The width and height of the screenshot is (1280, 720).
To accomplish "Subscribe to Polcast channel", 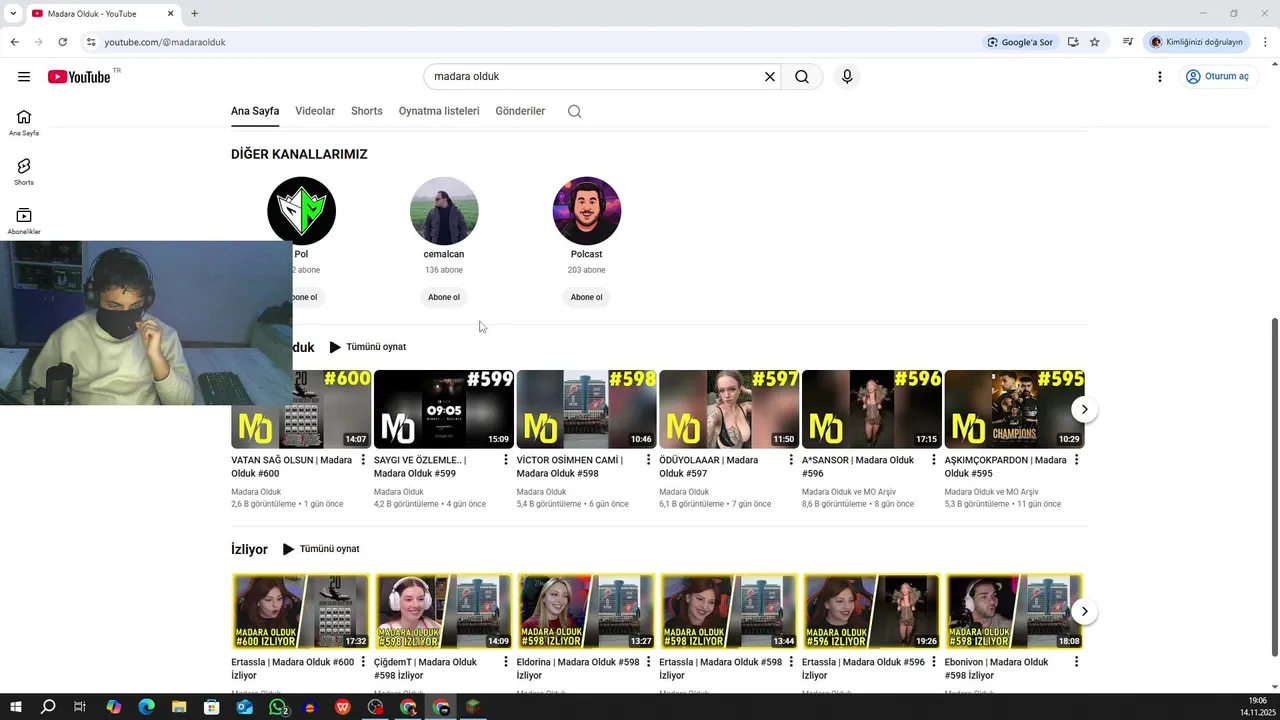I will [587, 297].
